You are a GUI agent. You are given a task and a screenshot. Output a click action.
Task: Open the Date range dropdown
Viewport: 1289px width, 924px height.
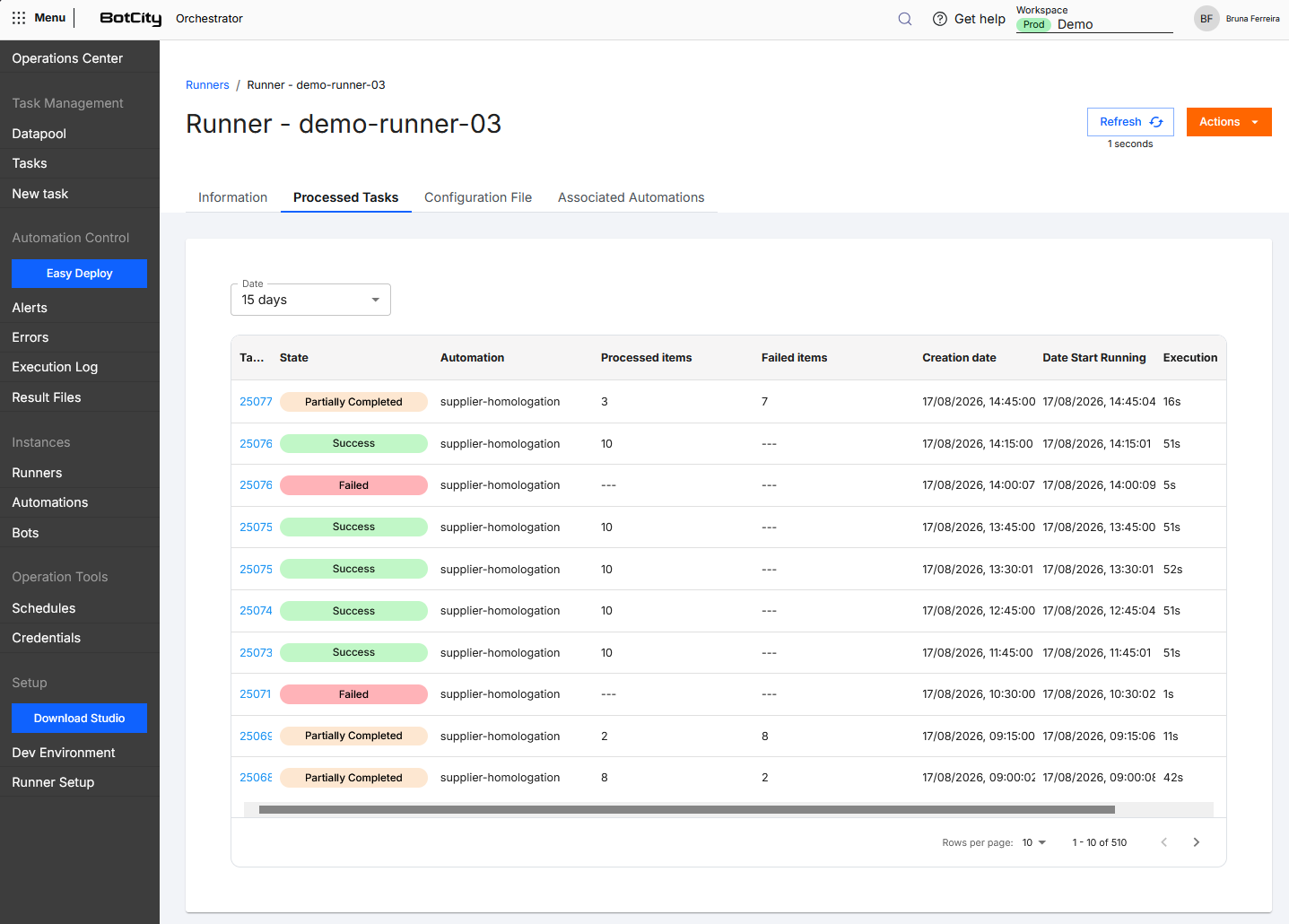[x=310, y=300]
